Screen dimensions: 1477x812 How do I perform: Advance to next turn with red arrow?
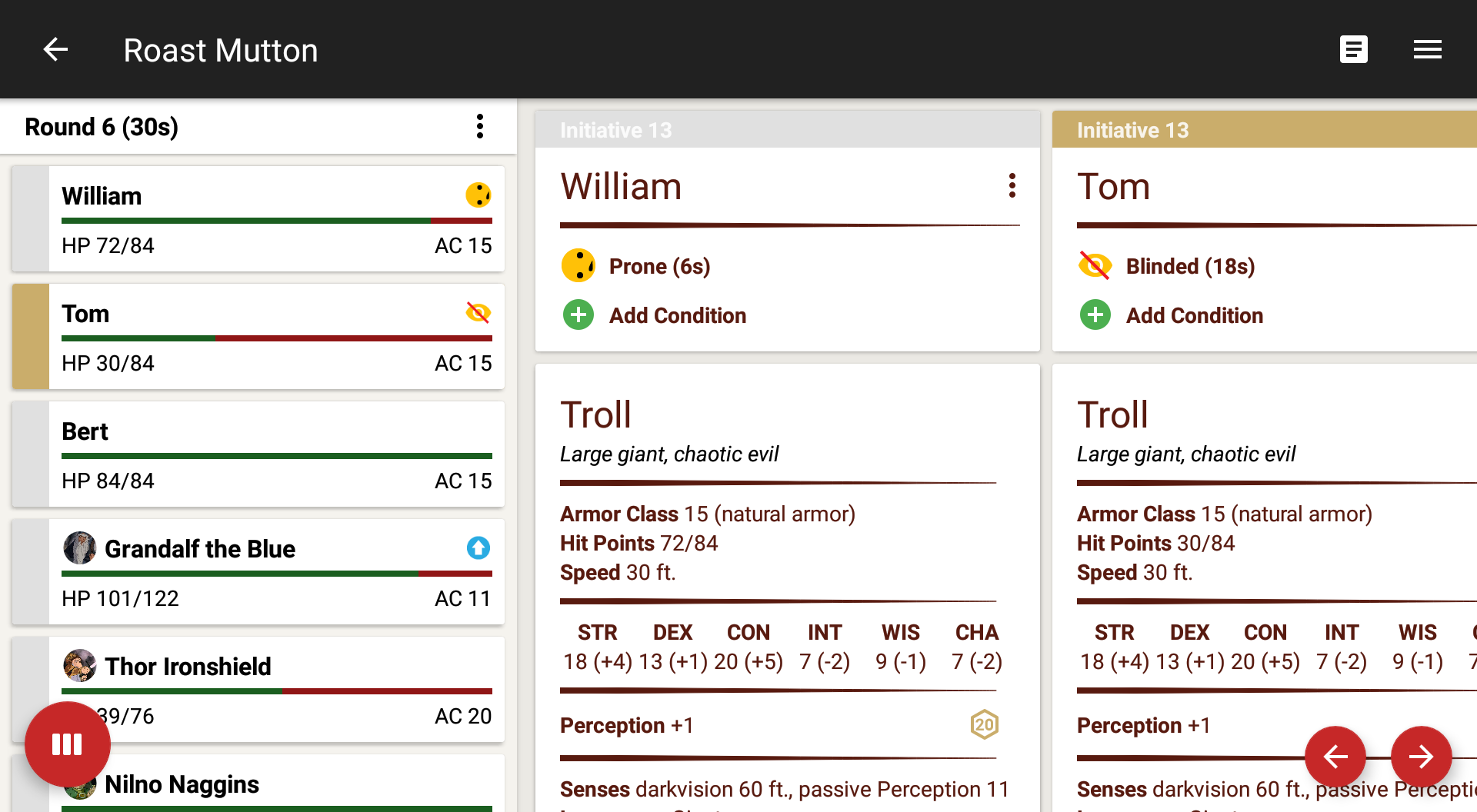pos(1421,757)
